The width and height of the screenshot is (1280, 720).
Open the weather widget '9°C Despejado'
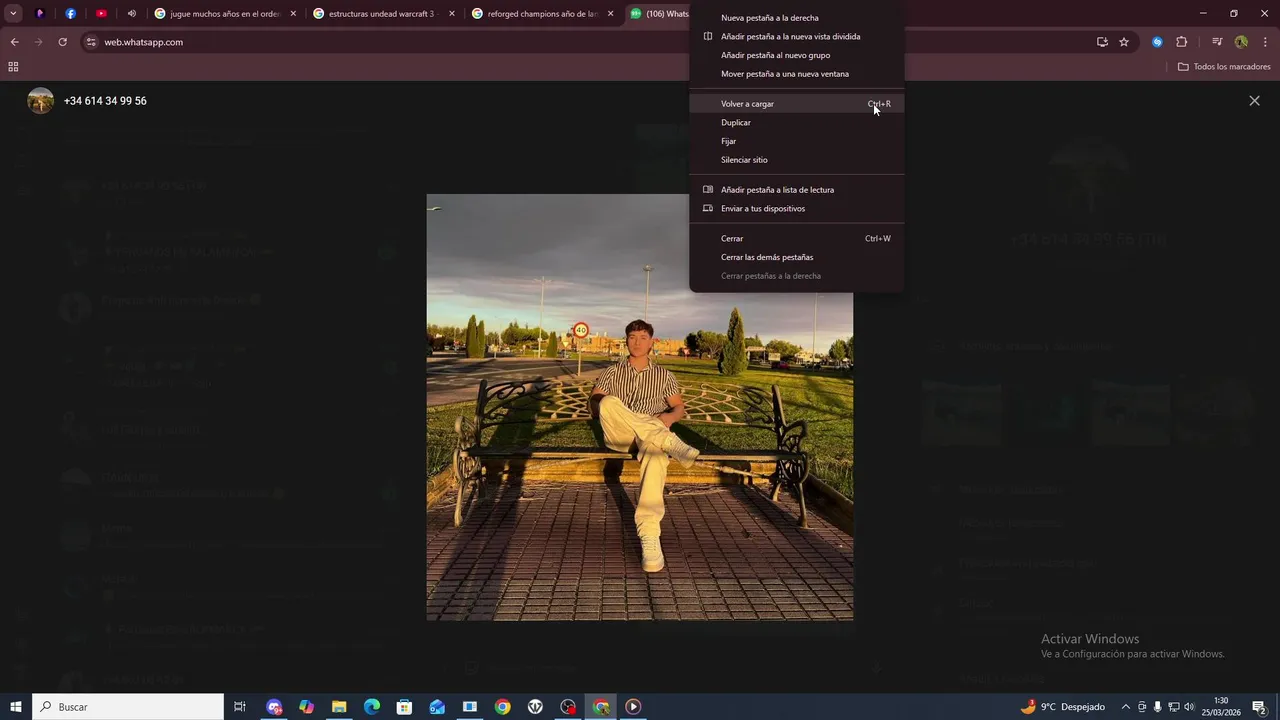(1062, 707)
